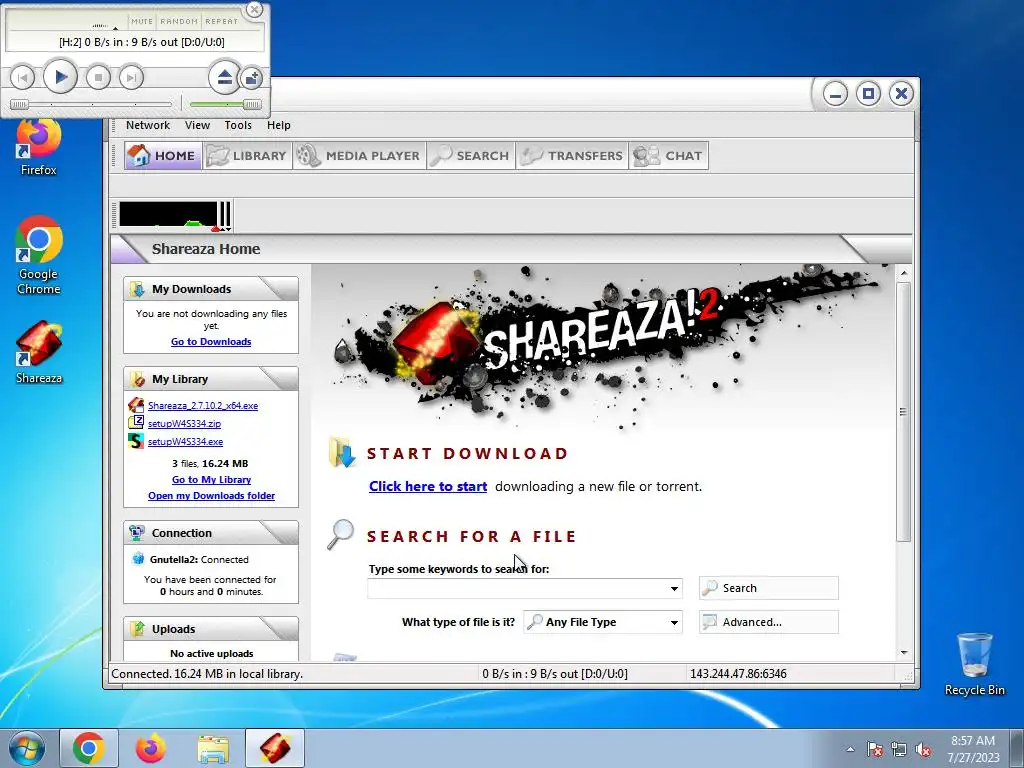Click the Connection panel header
Viewport: 1024px width, 768px height.
click(211, 533)
